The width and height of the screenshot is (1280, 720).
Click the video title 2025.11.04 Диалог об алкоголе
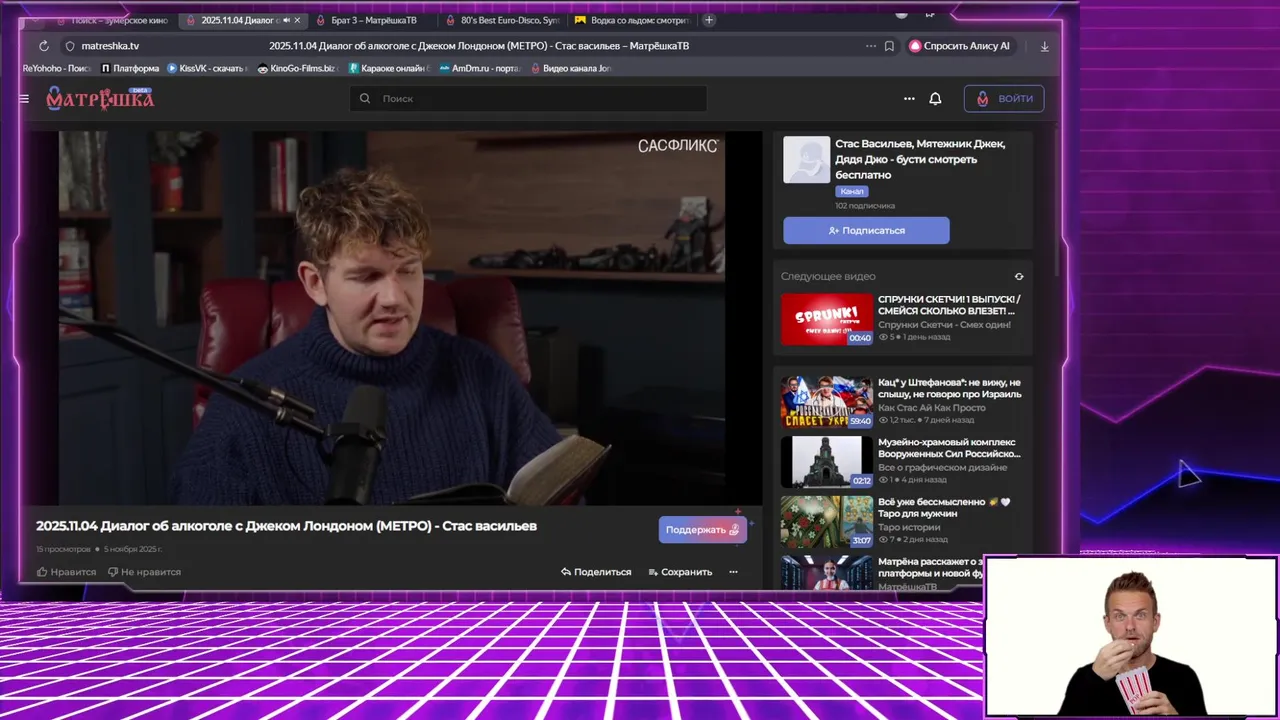pos(286,526)
